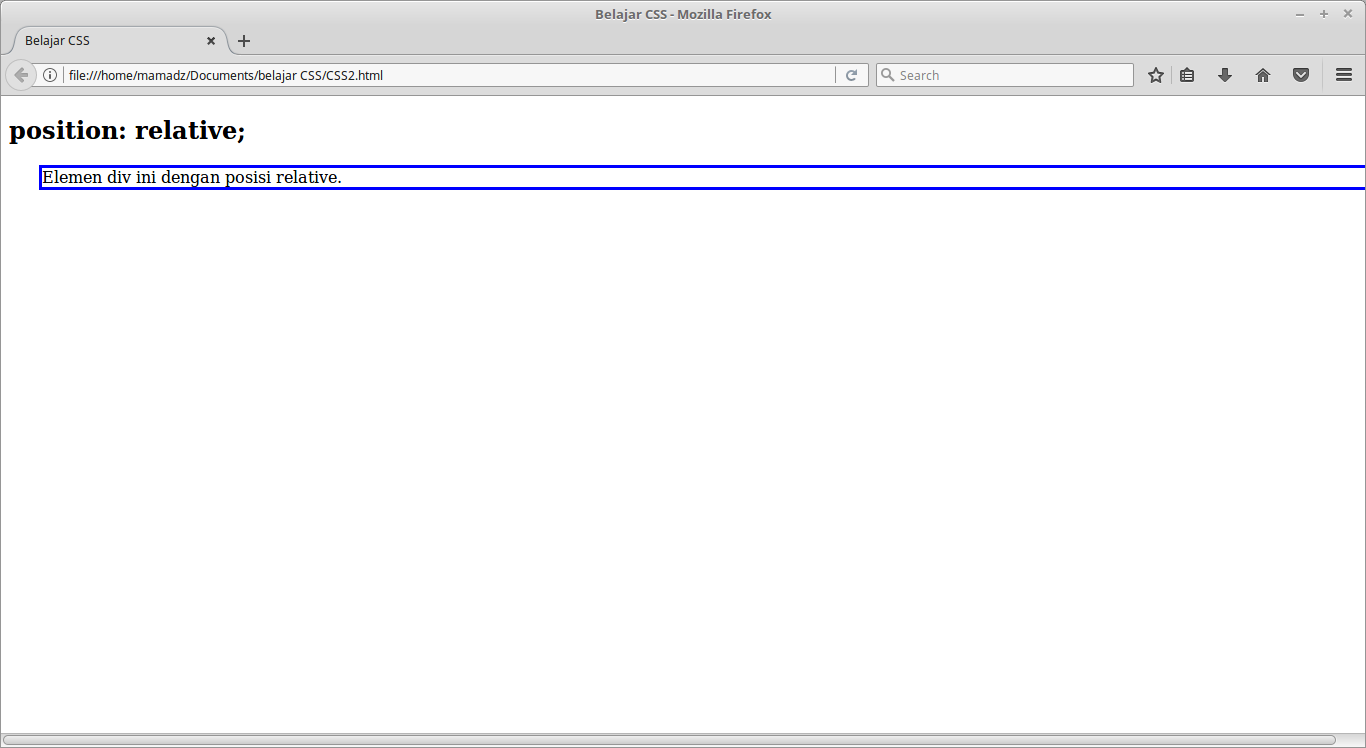Open a new tab with the plus button
The width and height of the screenshot is (1366, 748).
[244, 41]
